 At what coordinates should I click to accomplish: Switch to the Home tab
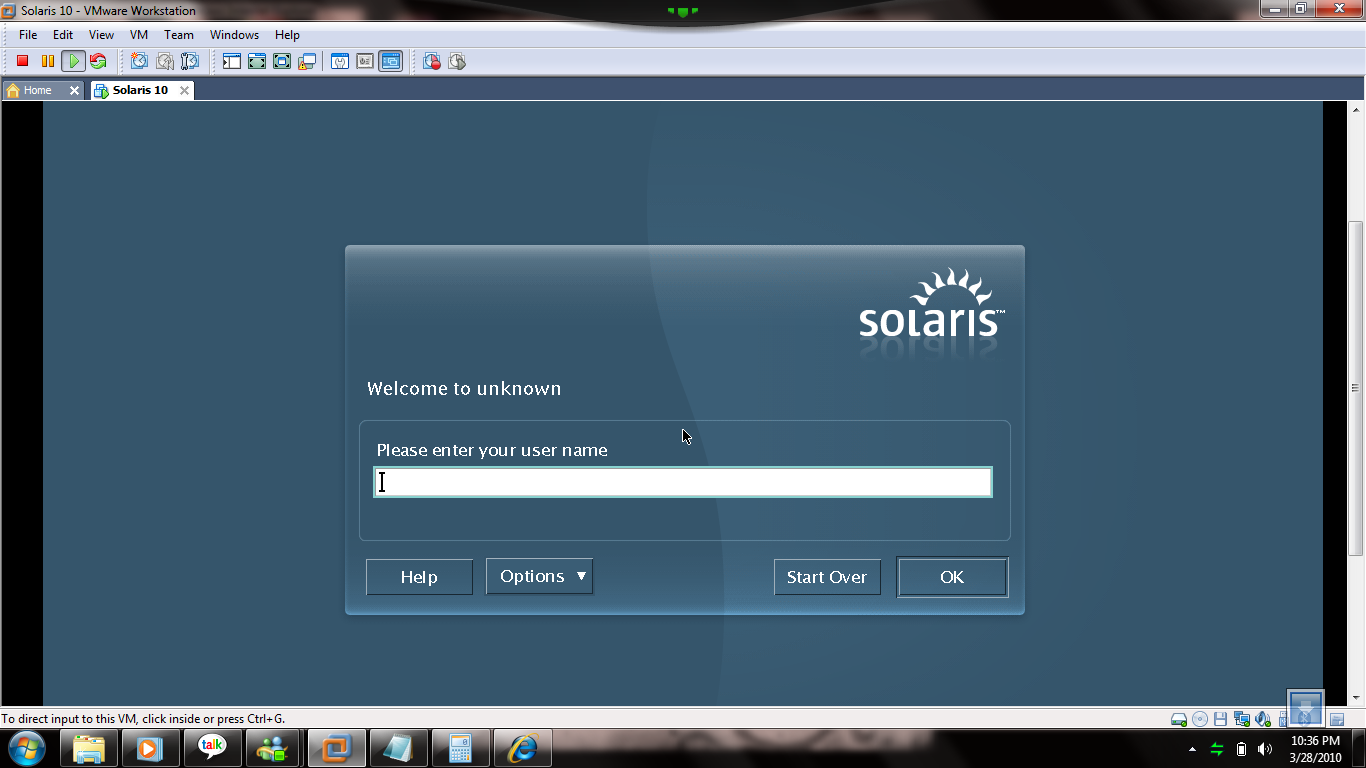tap(37, 90)
